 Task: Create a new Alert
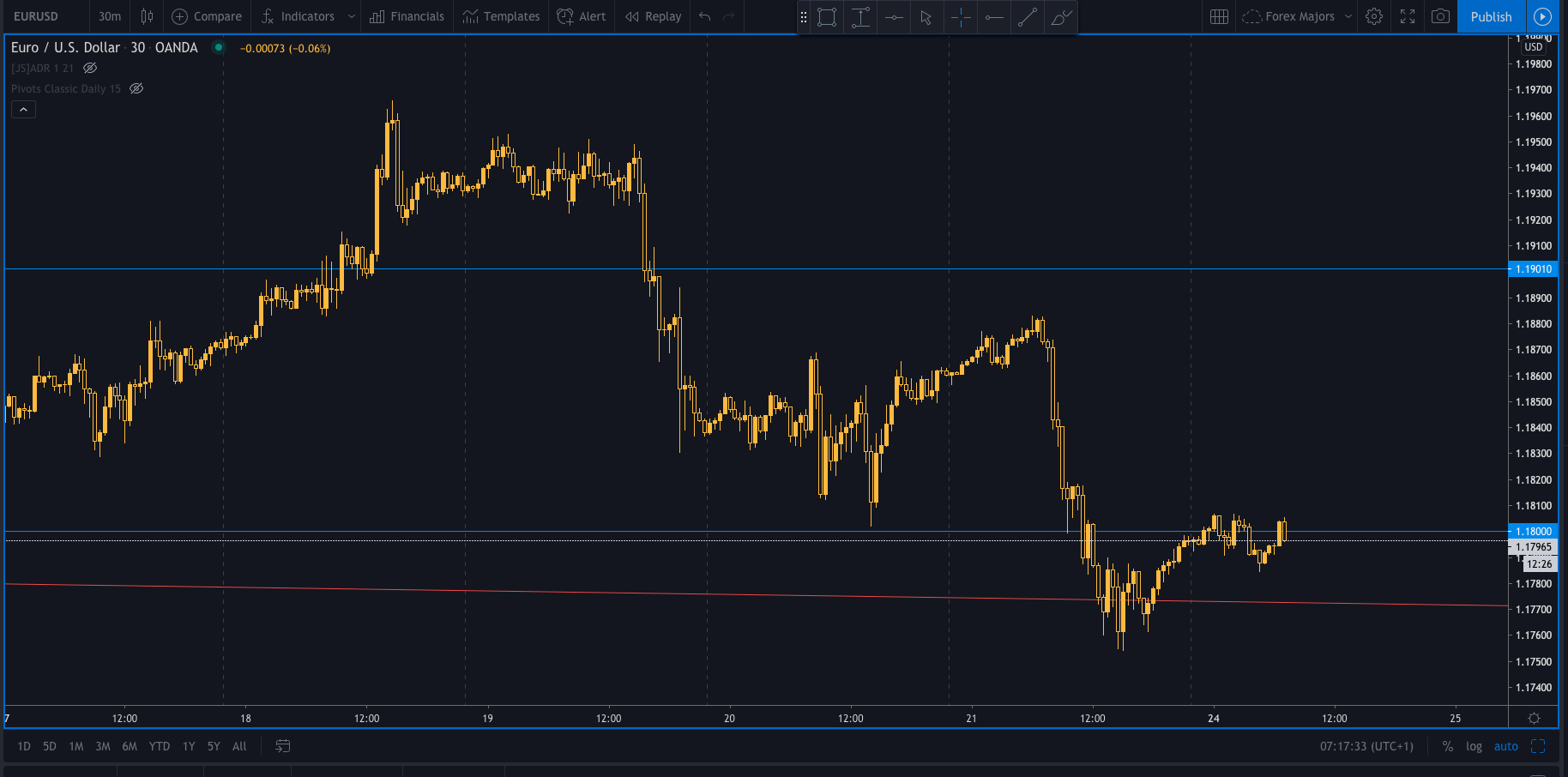point(582,16)
